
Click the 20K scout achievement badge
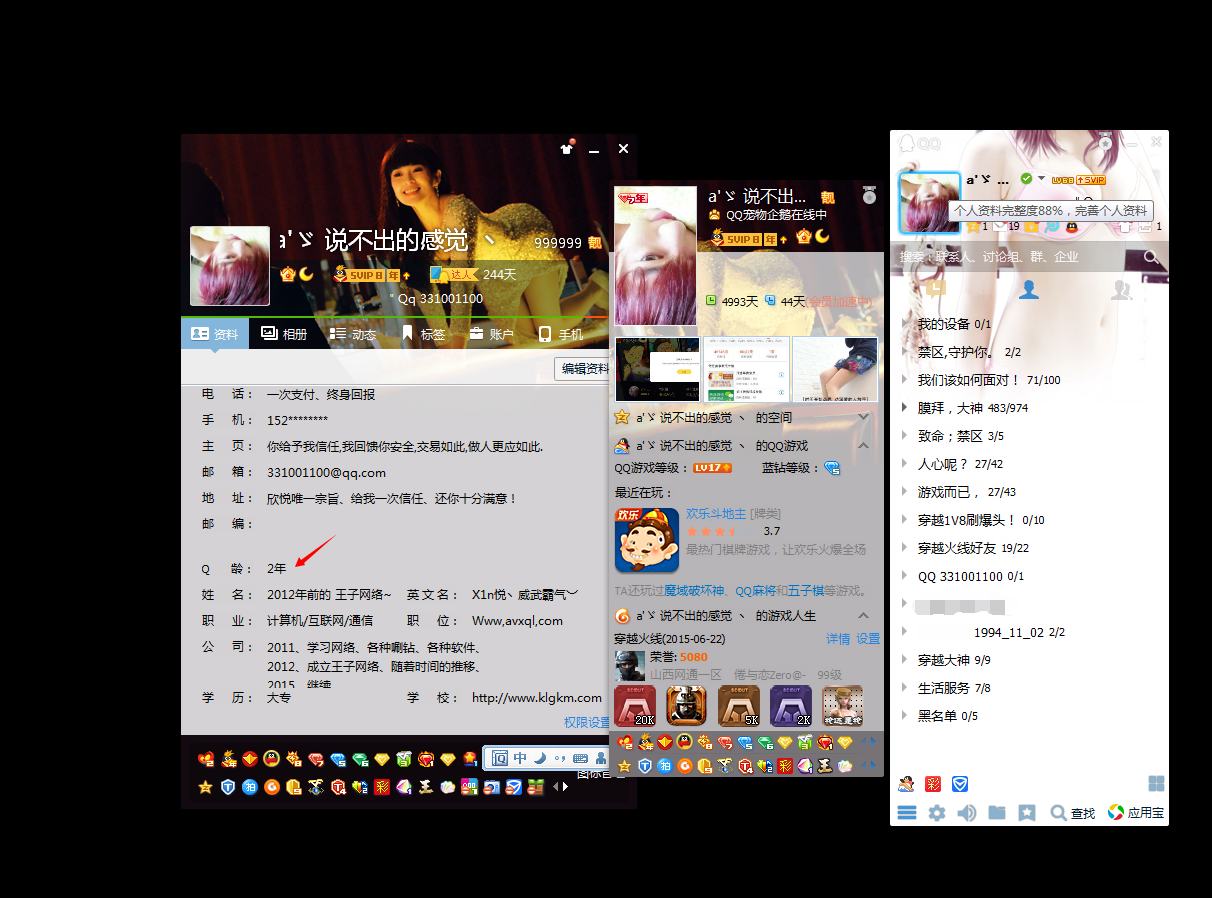[x=635, y=706]
